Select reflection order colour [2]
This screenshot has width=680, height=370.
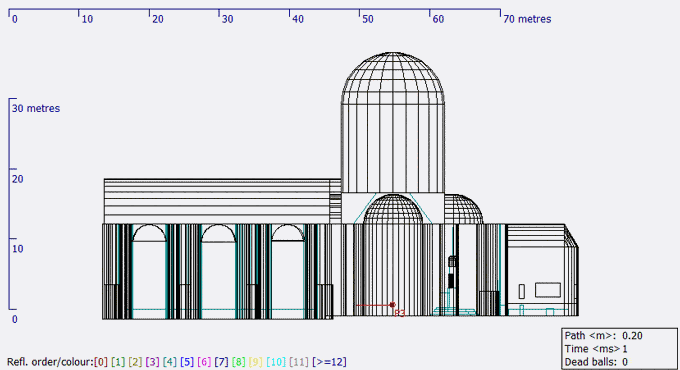pos(135,362)
